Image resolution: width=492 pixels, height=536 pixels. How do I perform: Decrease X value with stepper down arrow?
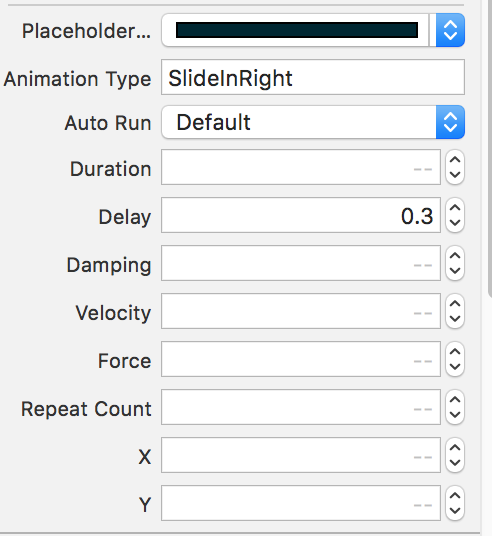455,463
